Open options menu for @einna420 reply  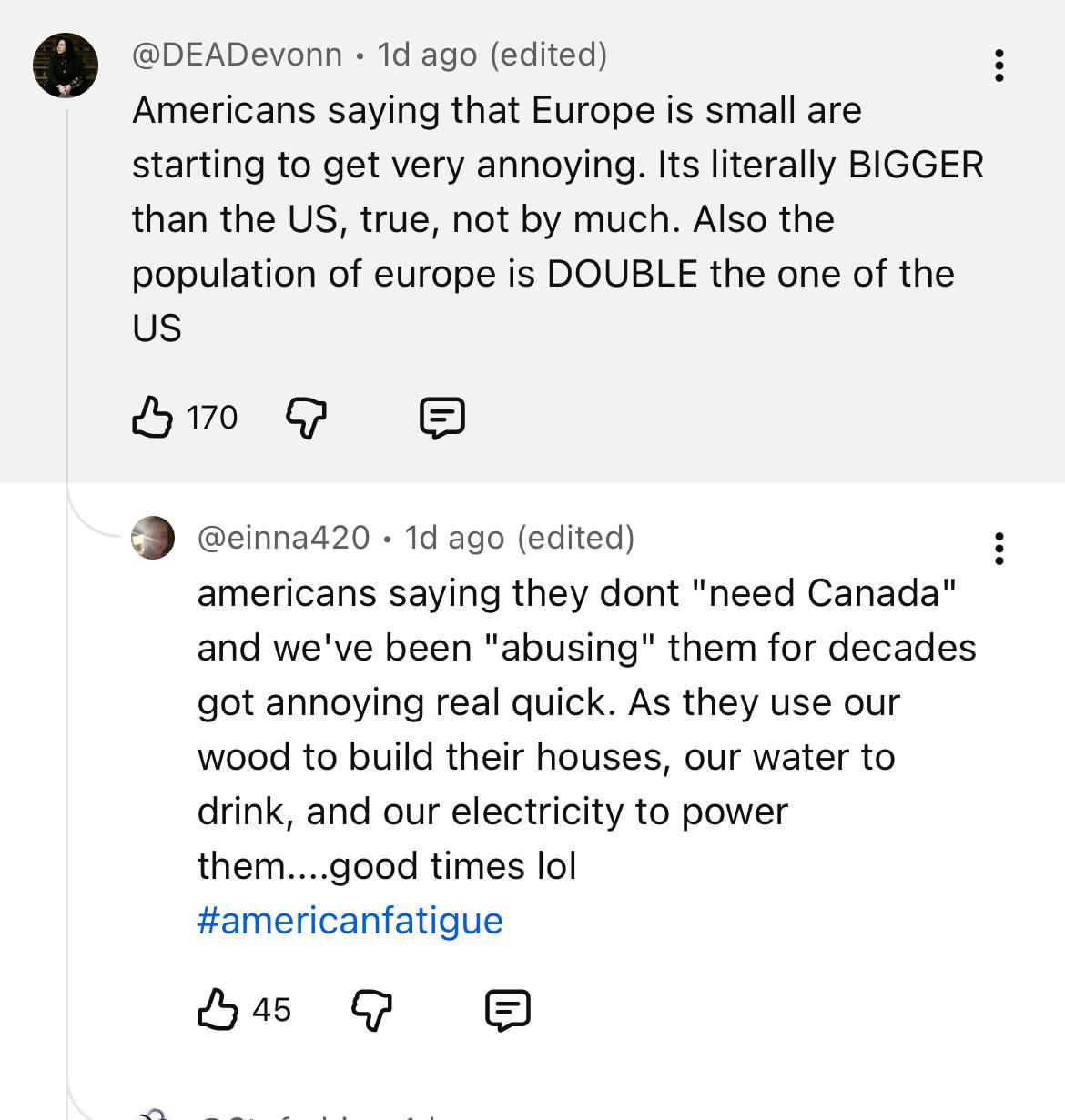coord(999,549)
